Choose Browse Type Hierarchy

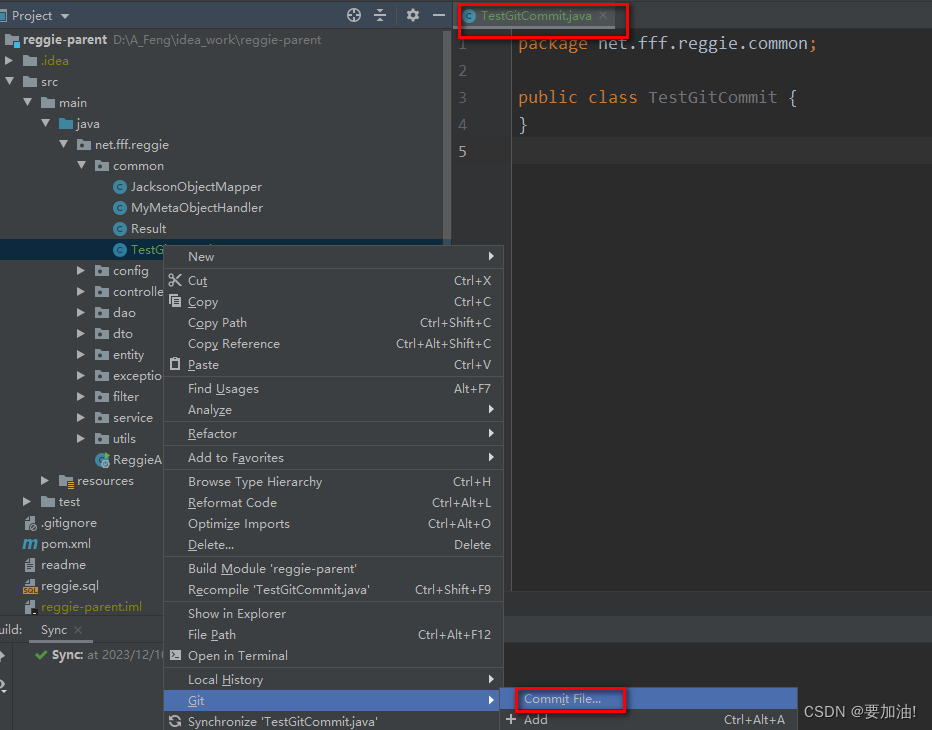333,482
